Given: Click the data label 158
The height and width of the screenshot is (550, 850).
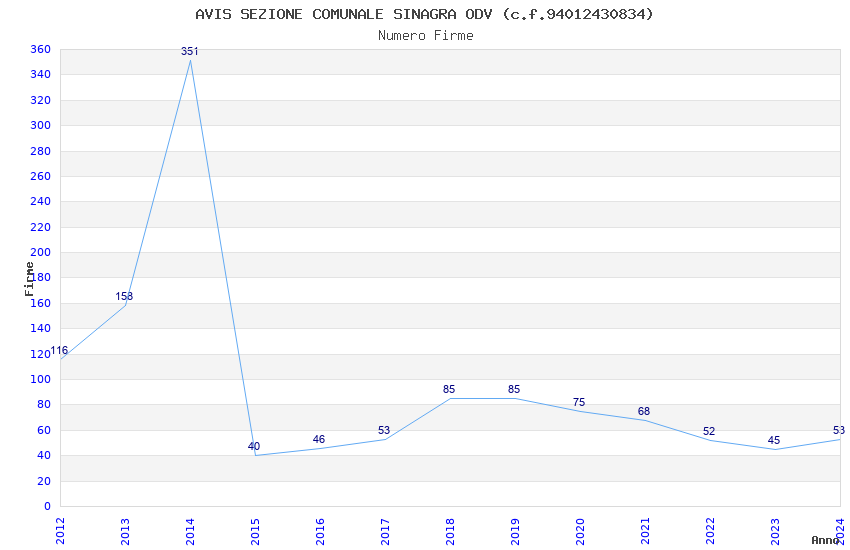Looking at the screenshot, I should pos(124,296).
